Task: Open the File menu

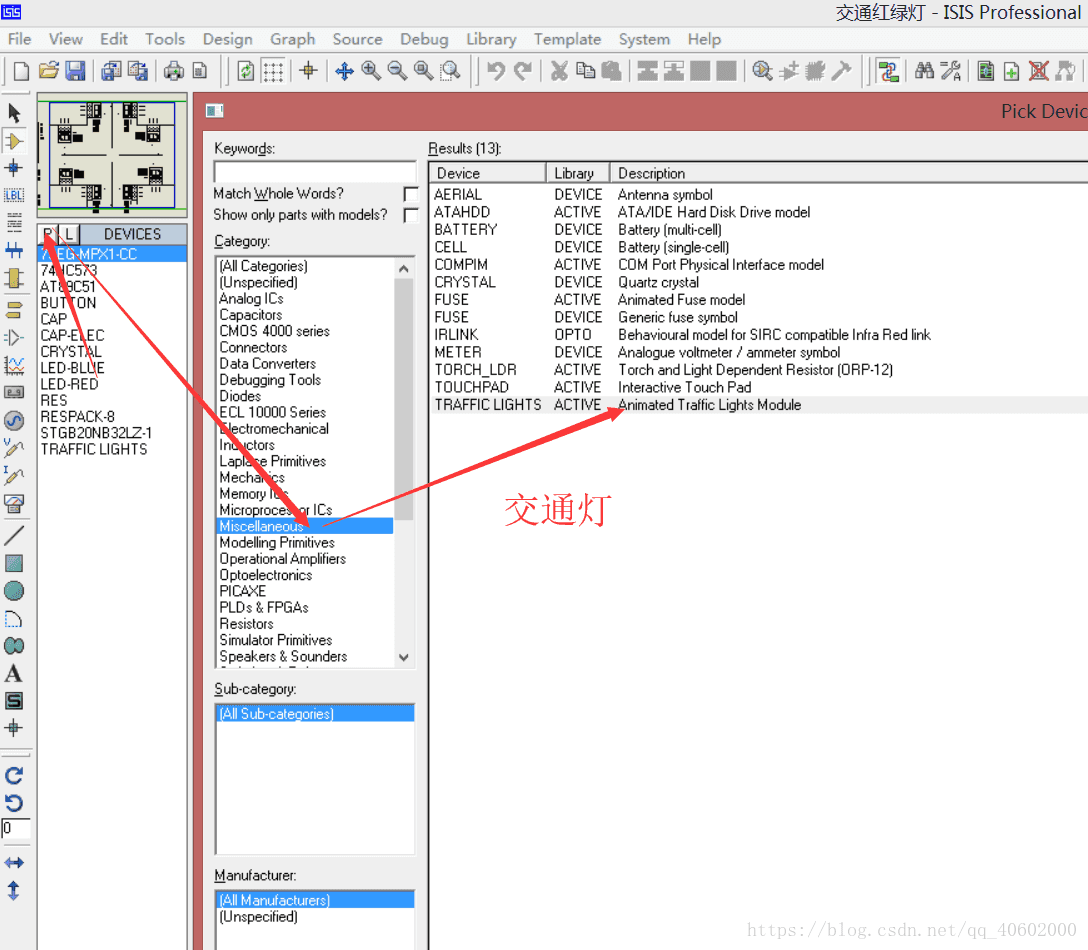Action: tap(19, 40)
